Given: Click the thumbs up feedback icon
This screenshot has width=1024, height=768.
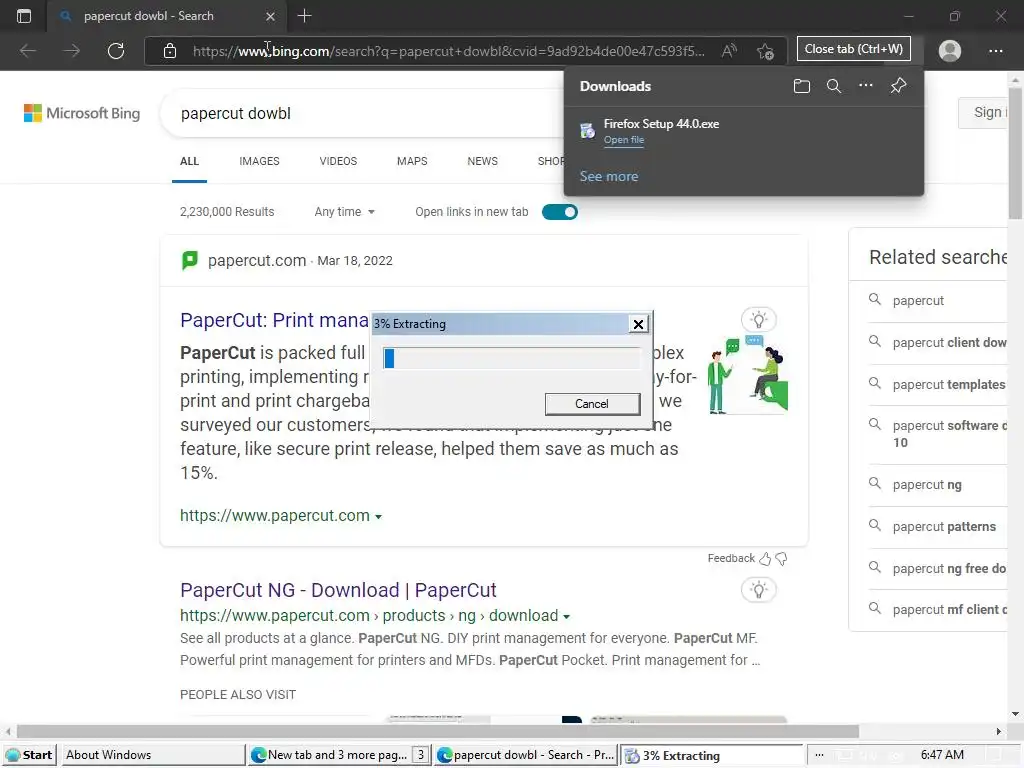Looking at the screenshot, I should (765, 558).
